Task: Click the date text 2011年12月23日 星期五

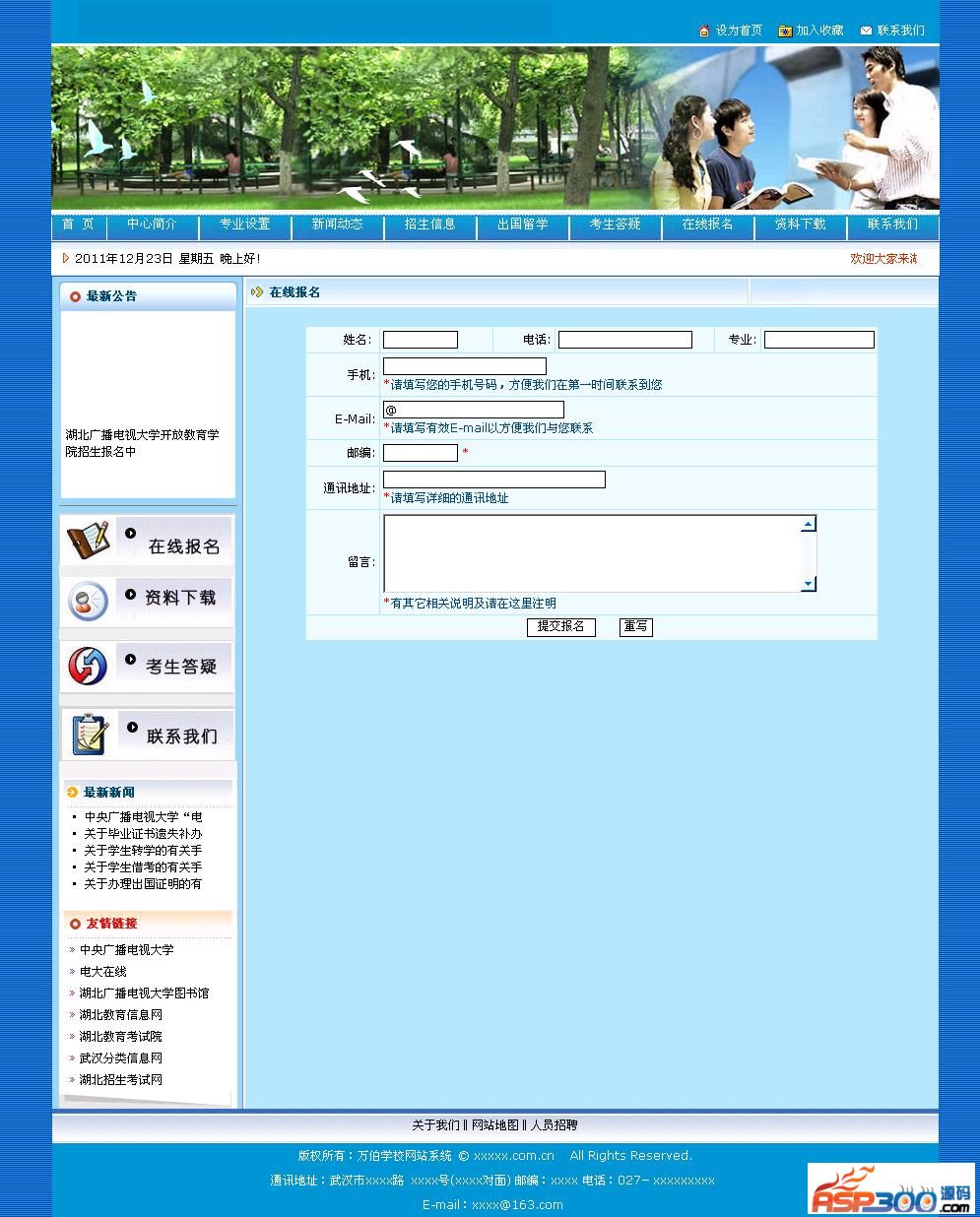Action: point(144,259)
